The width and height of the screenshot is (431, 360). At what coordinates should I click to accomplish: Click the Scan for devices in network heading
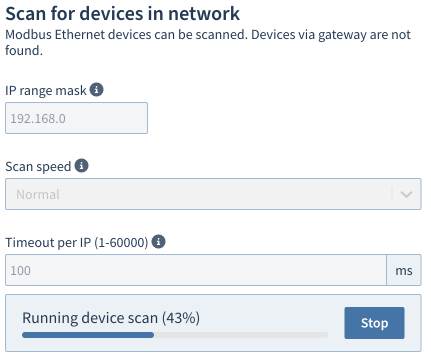[x=123, y=14]
